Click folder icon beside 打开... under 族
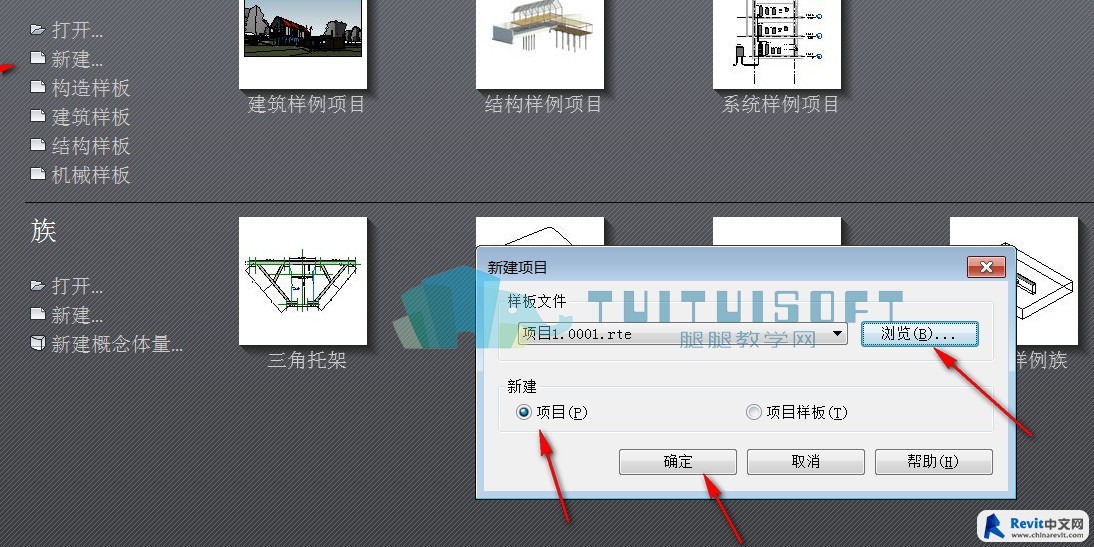The image size is (1094, 547). 38,286
